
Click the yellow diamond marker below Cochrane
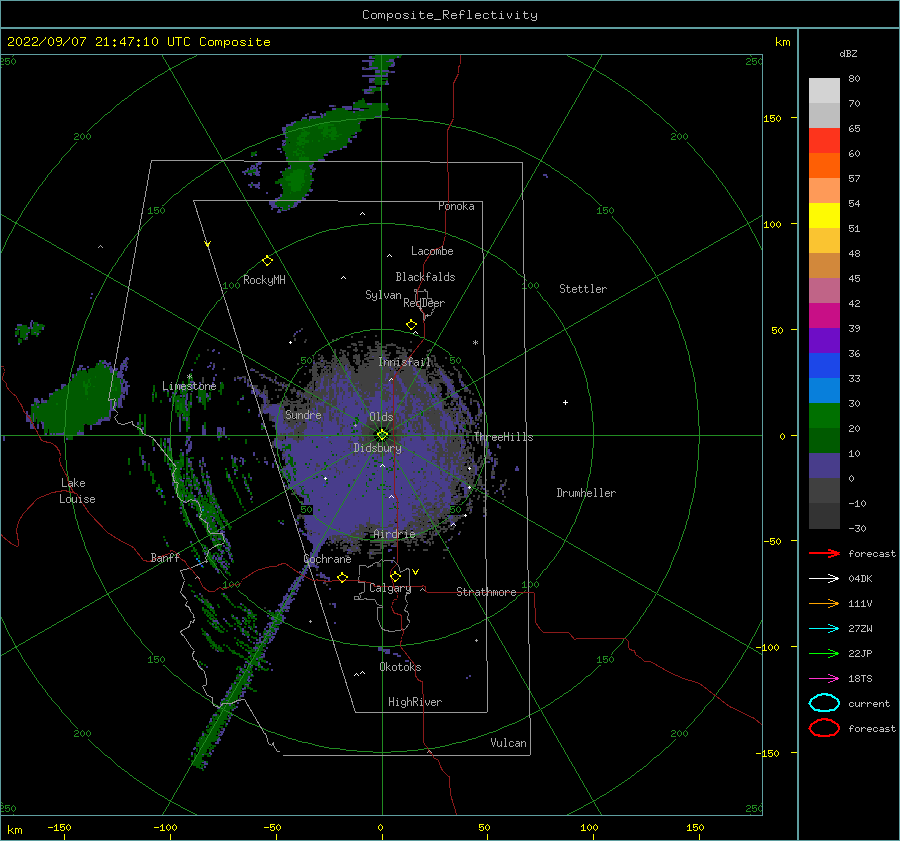[342, 577]
